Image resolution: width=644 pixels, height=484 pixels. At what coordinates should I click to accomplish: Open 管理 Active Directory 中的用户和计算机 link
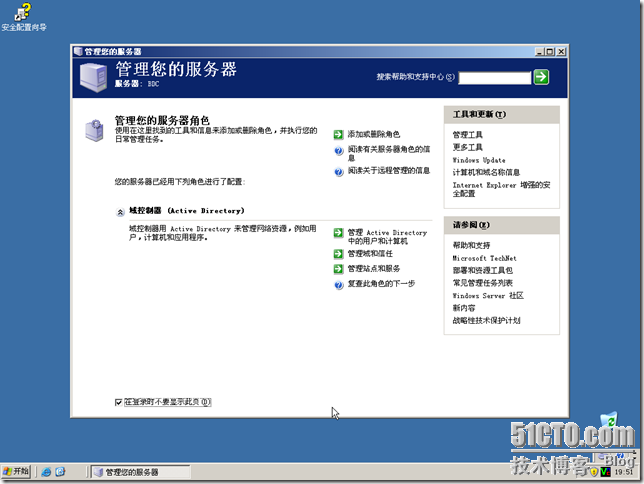tap(387, 237)
